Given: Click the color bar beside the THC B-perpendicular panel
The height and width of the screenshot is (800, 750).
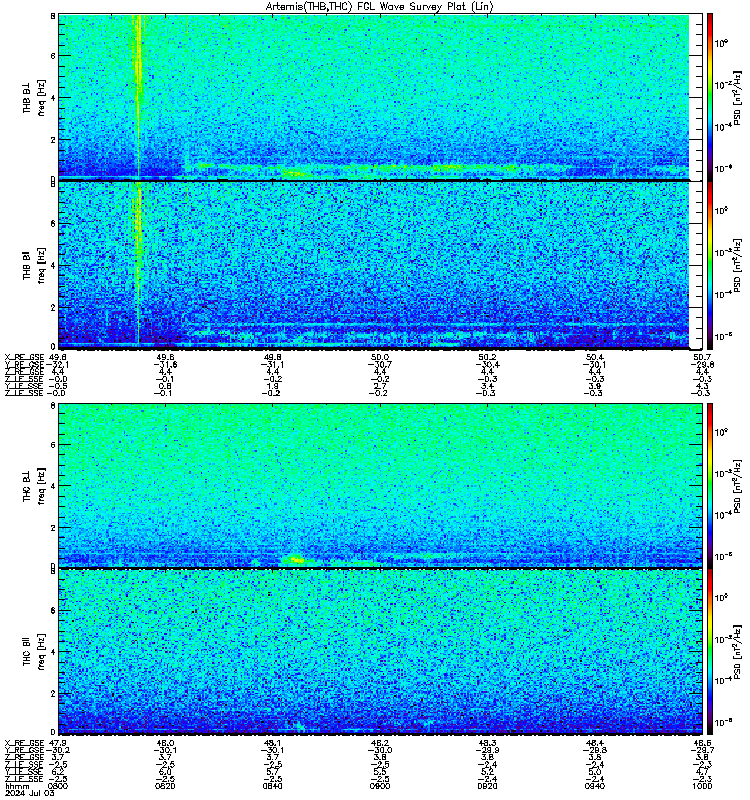Looking at the screenshot, I should (710, 485).
